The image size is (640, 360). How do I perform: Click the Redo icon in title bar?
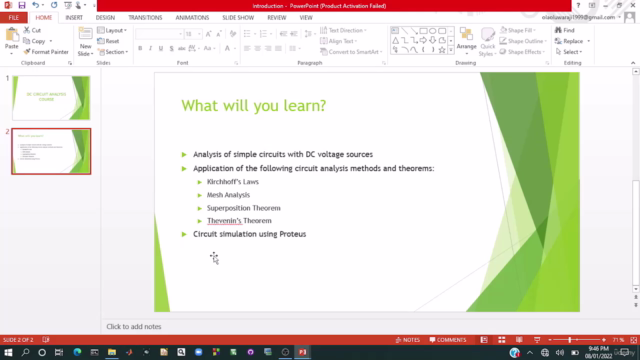pyautogui.click(x=54, y=5)
